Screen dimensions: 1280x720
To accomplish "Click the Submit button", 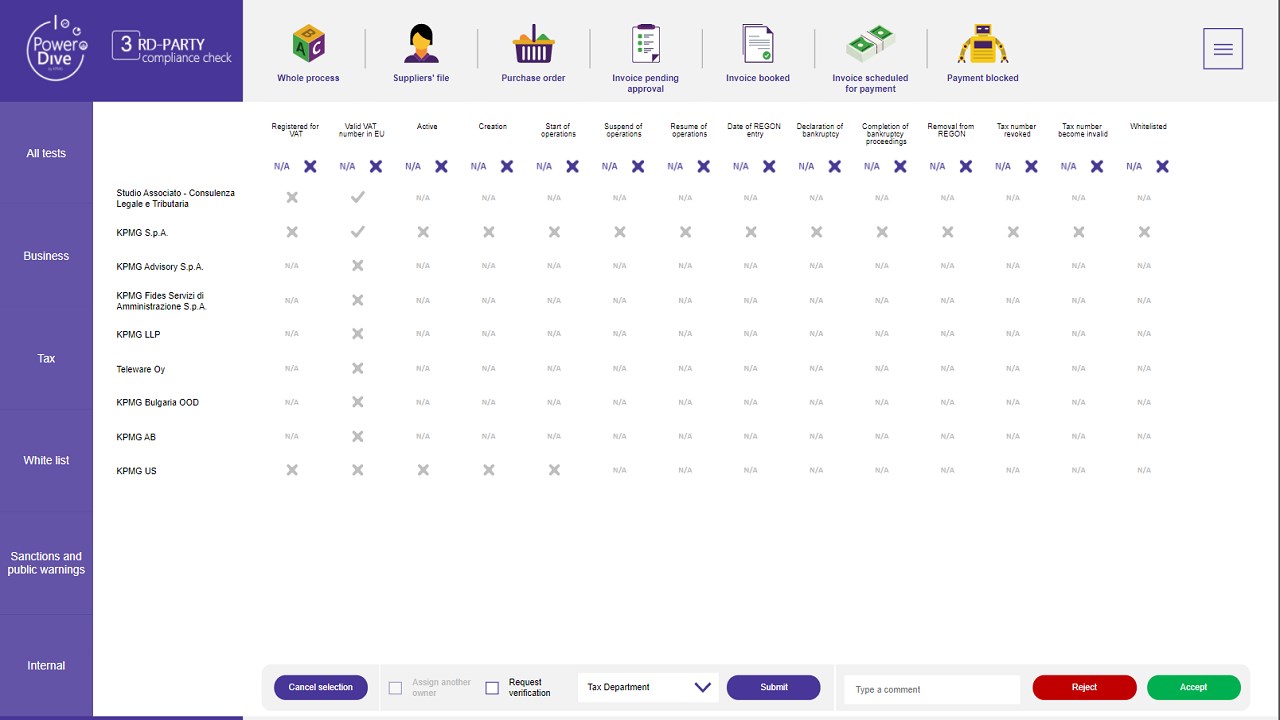I will tap(773, 687).
